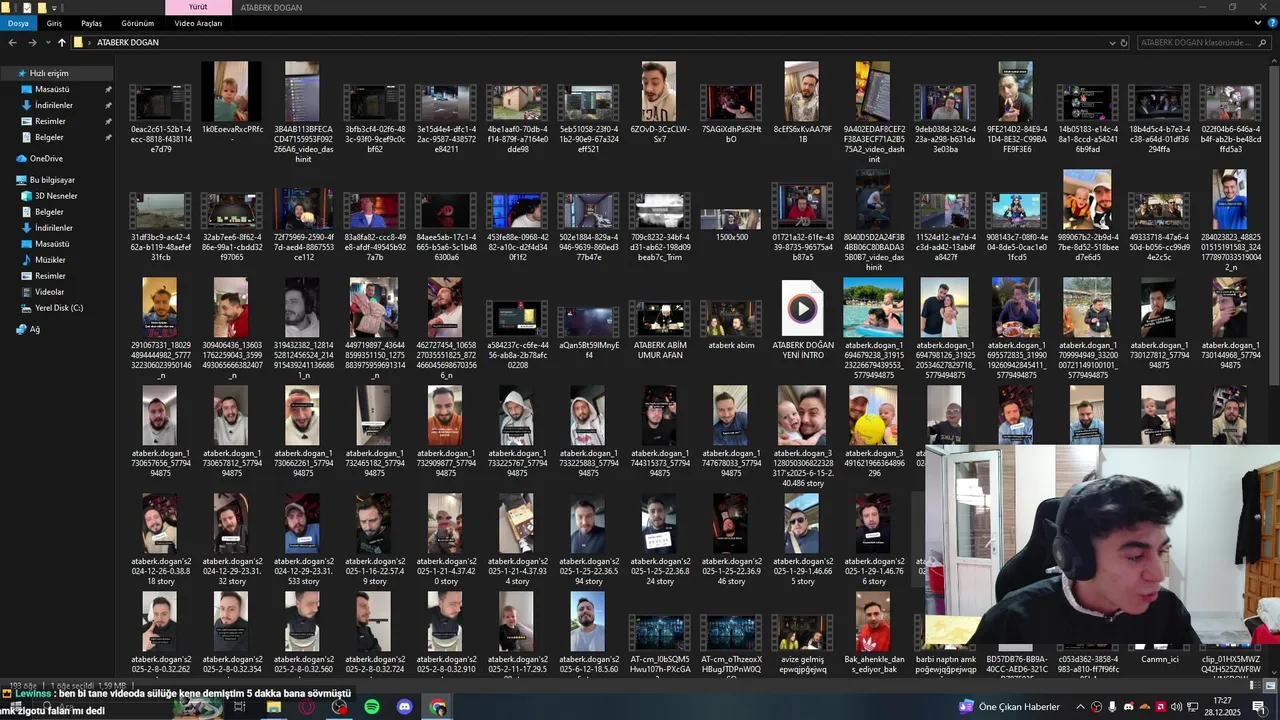
Task: Expand the ribbon with the chevron
Action: click(x=1257, y=23)
